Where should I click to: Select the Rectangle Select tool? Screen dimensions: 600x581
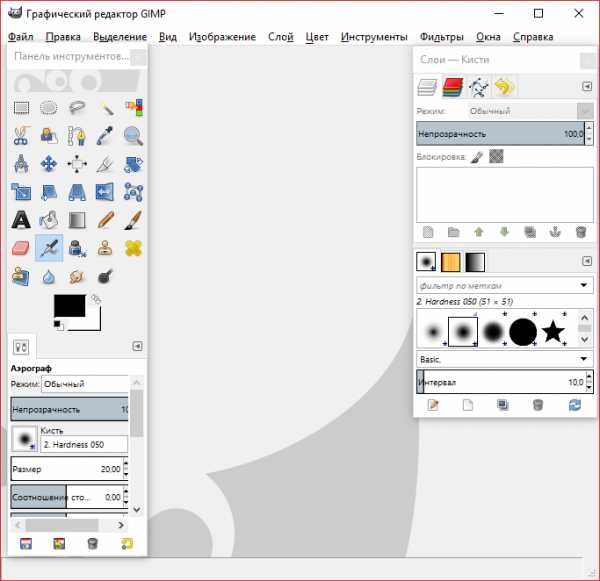point(21,108)
